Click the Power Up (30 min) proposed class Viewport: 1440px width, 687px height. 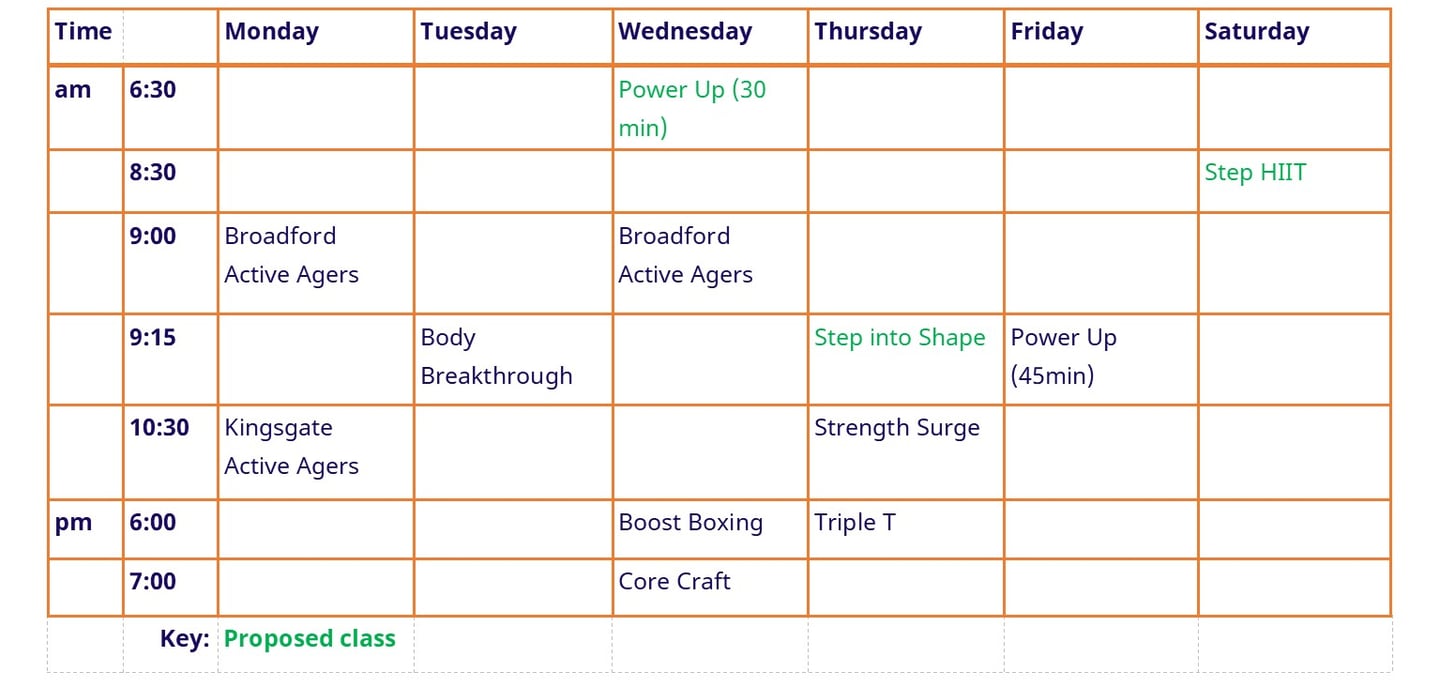click(692, 108)
